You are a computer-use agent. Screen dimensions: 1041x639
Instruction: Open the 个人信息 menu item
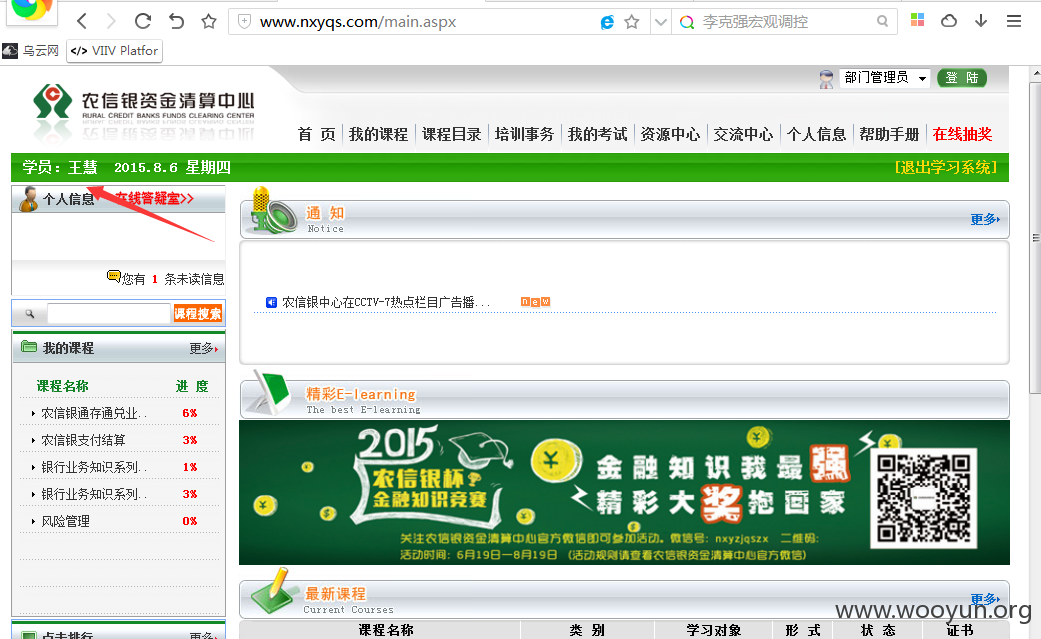[817, 134]
